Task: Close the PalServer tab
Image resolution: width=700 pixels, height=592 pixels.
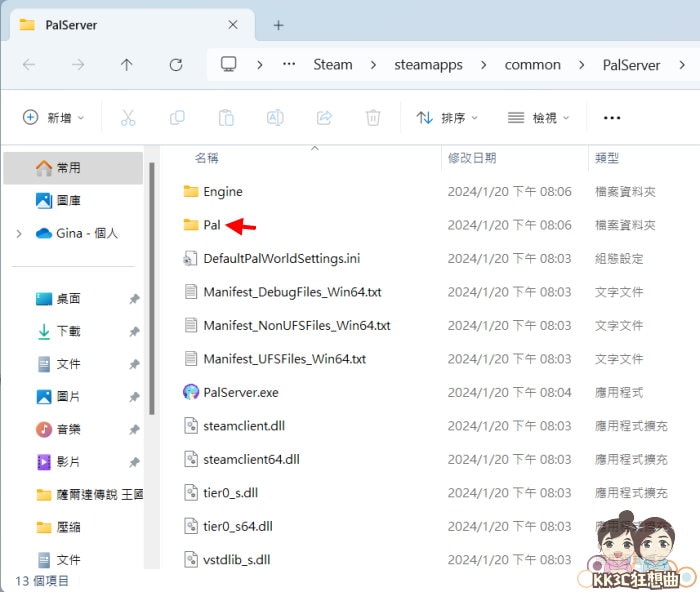Action: tap(233, 25)
